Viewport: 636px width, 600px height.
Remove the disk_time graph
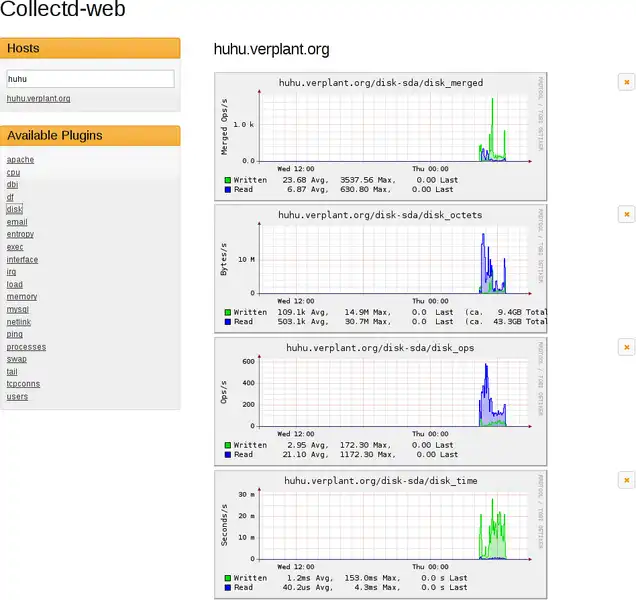pyautogui.click(x=626, y=480)
